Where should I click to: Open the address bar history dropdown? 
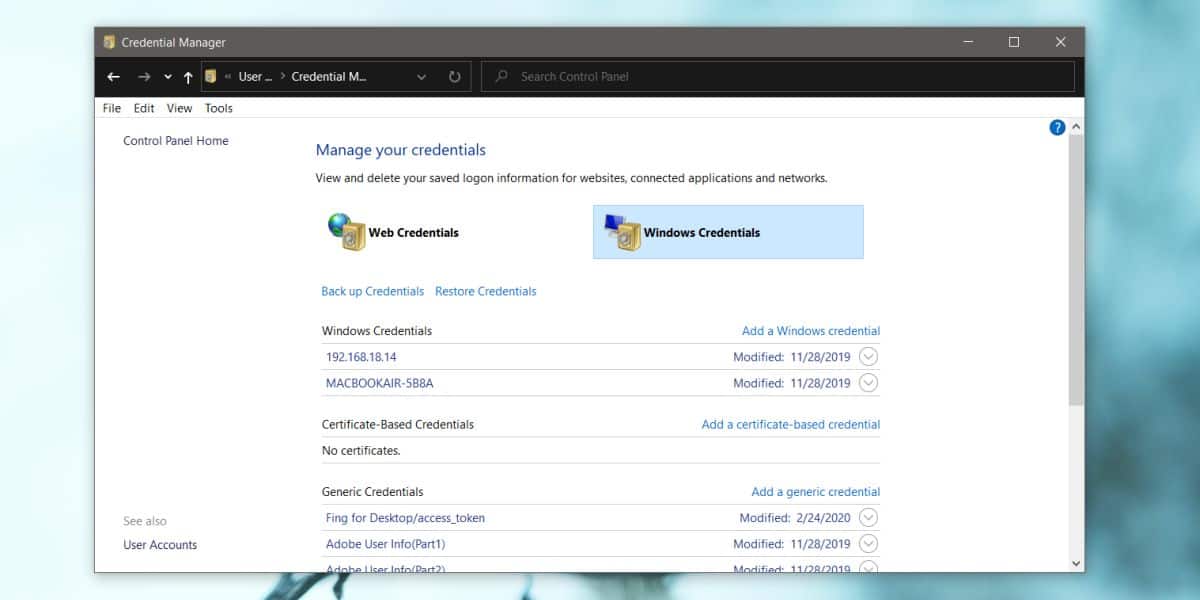(x=421, y=76)
